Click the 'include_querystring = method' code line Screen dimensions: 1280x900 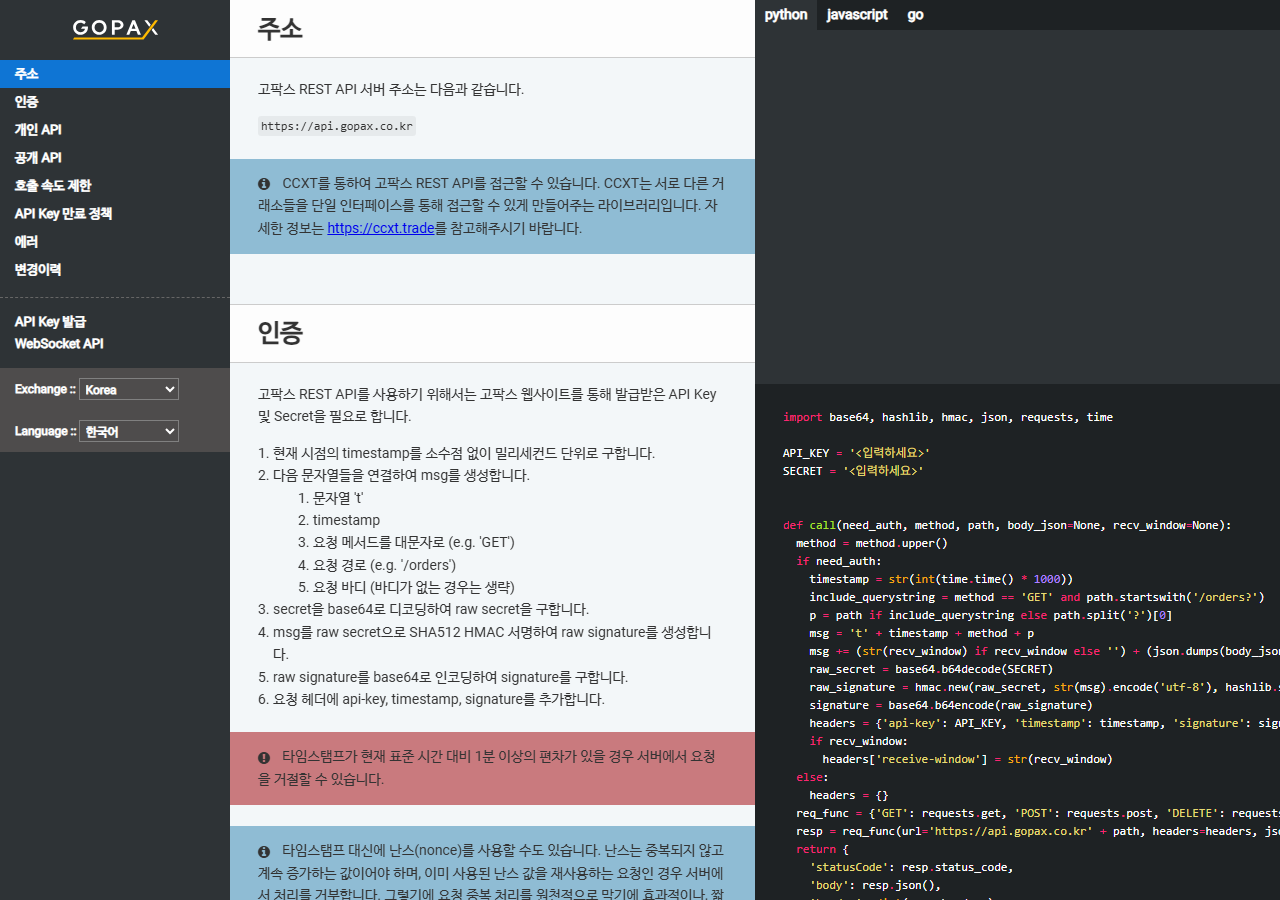[x=1037, y=597]
